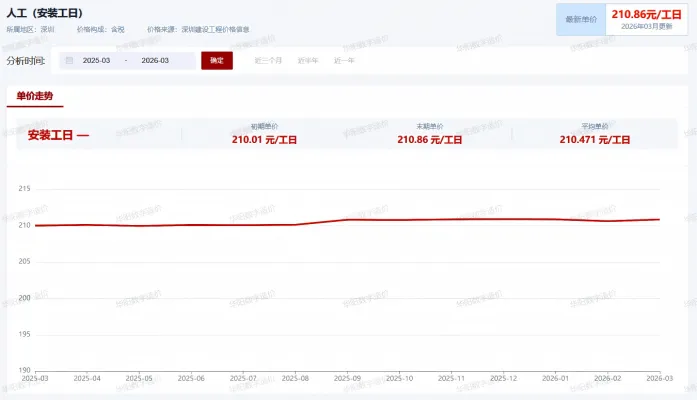Viewport: 697px width, 400px height.
Task: Click the 215 y-axis label
Action: coord(24,188)
